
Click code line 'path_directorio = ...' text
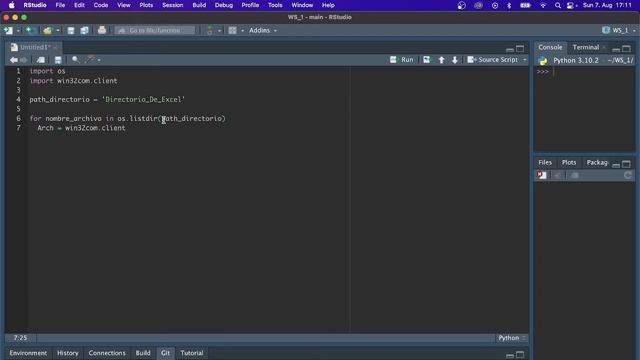[x=107, y=100]
